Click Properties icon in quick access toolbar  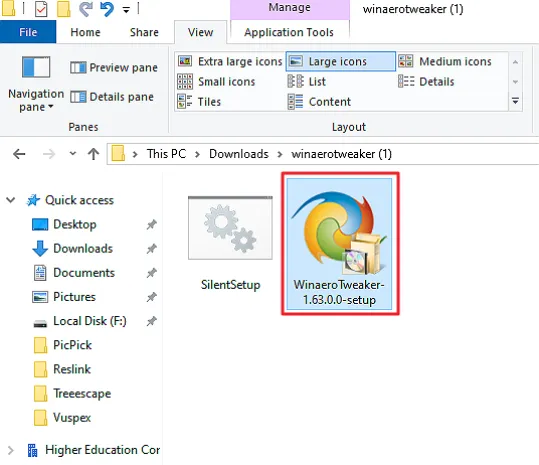click(x=41, y=9)
